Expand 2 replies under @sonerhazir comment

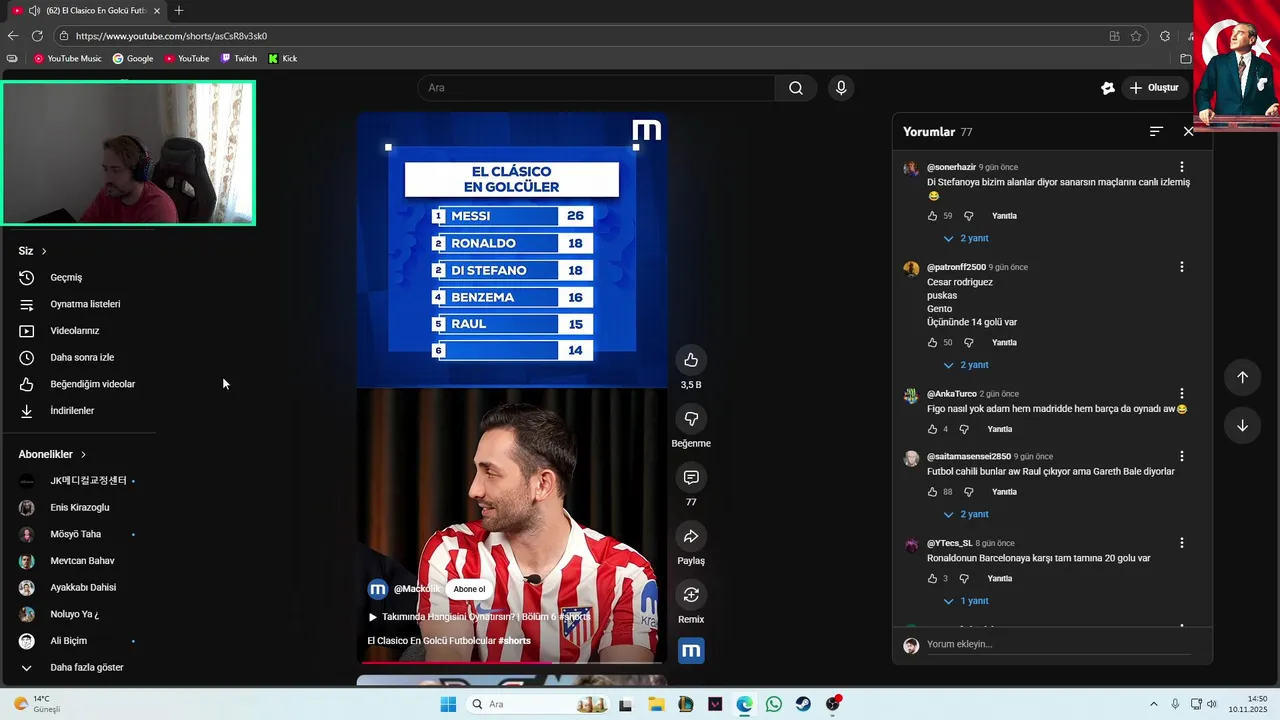point(966,239)
